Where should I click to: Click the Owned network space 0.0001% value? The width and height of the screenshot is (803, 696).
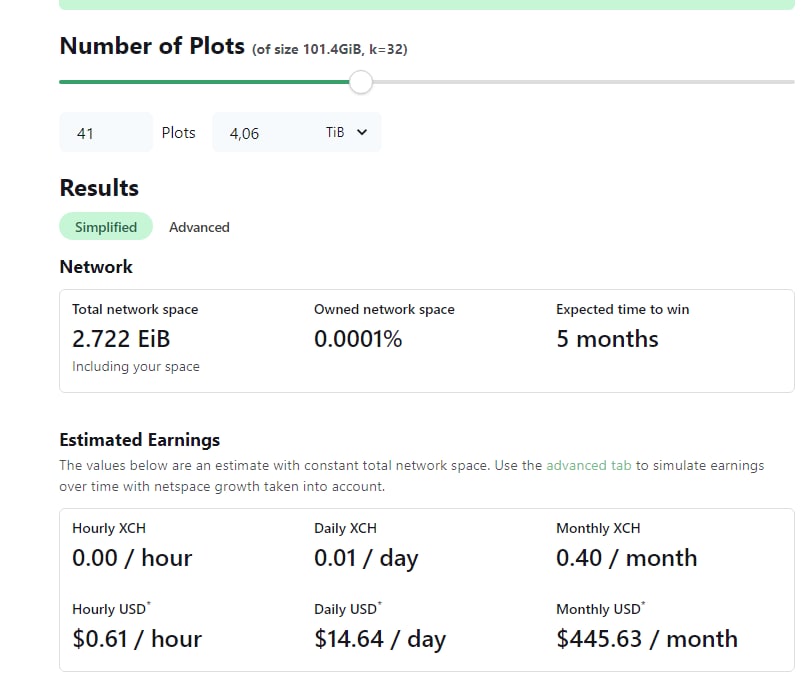pyautogui.click(x=358, y=339)
